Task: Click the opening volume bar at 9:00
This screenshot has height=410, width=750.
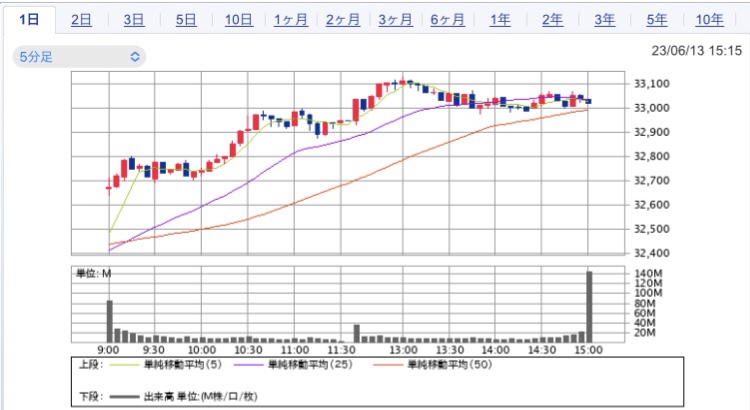Action: pyautogui.click(x=110, y=321)
